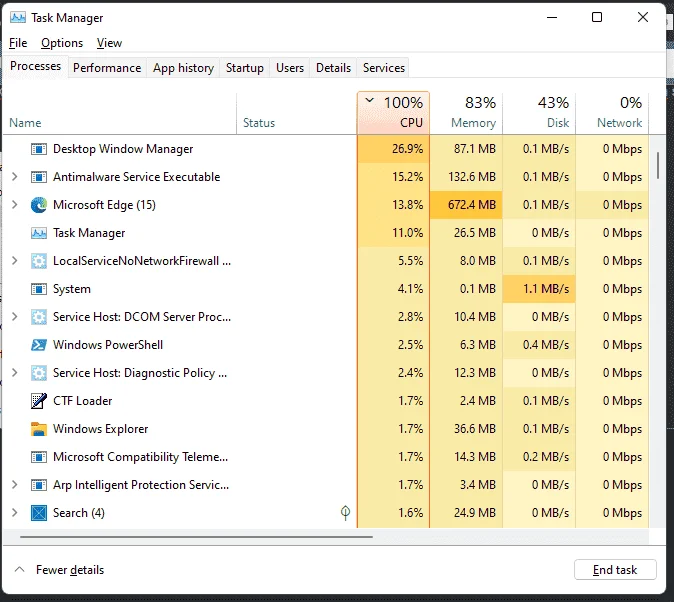The image size is (674, 602).
Task: Select the 0.2 MB/s disk cell
Action: click(x=539, y=457)
